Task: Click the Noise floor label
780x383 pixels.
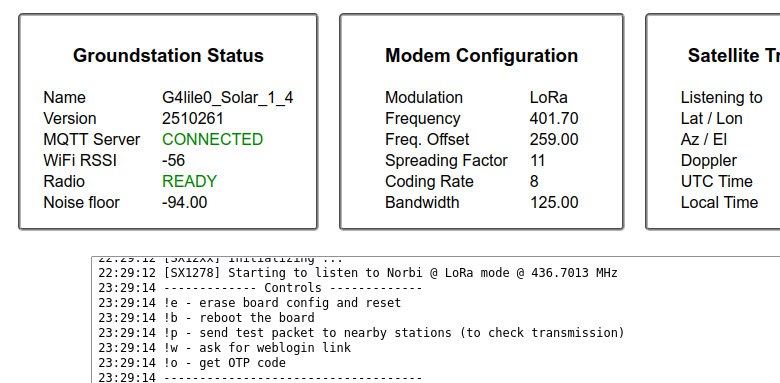Action: pyautogui.click(x=82, y=202)
